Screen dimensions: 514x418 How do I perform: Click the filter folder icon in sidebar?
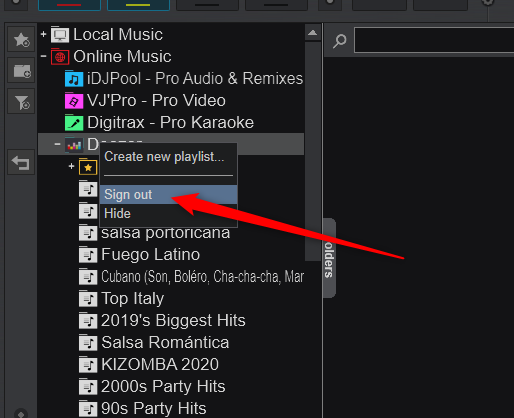pyautogui.click(x=21, y=101)
